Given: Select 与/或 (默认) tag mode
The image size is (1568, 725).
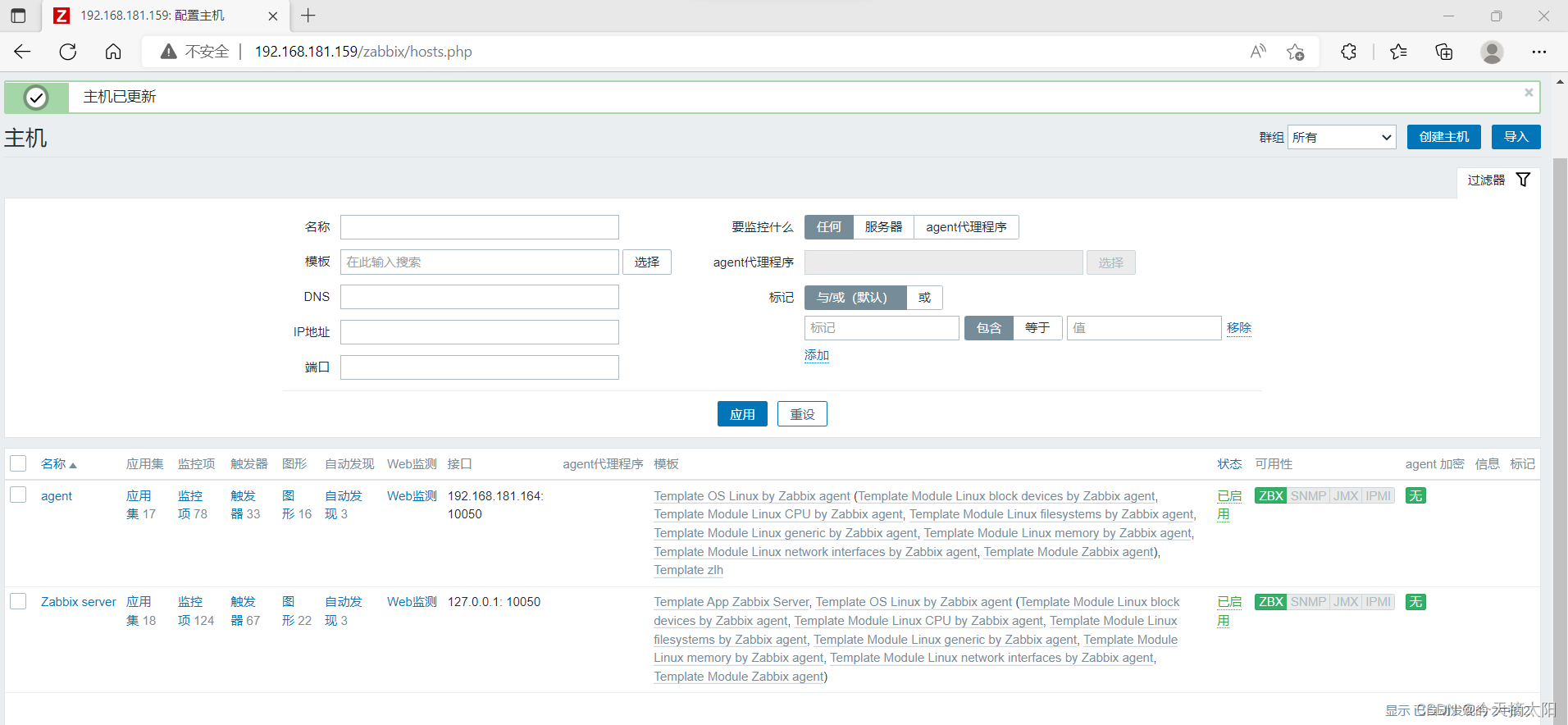Looking at the screenshot, I should pos(855,298).
